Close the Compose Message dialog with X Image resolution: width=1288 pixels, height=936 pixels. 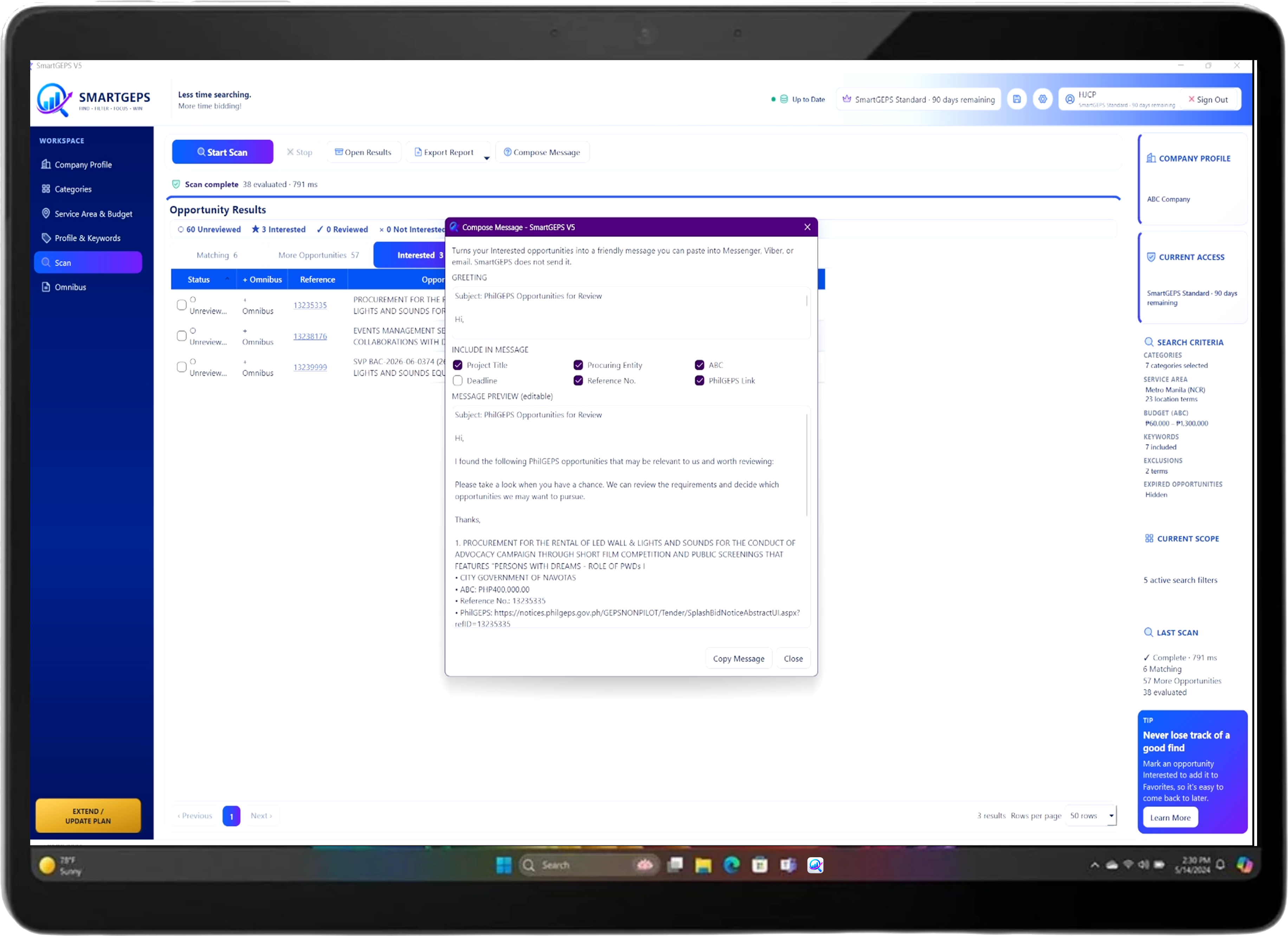(807, 227)
